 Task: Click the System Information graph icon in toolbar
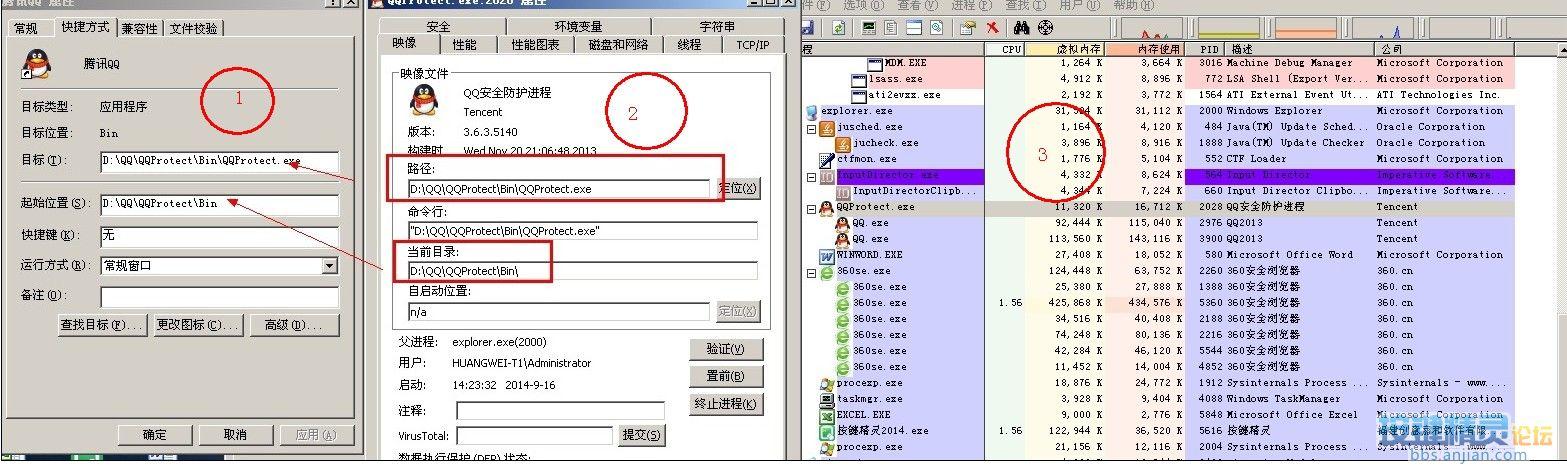tap(869, 27)
